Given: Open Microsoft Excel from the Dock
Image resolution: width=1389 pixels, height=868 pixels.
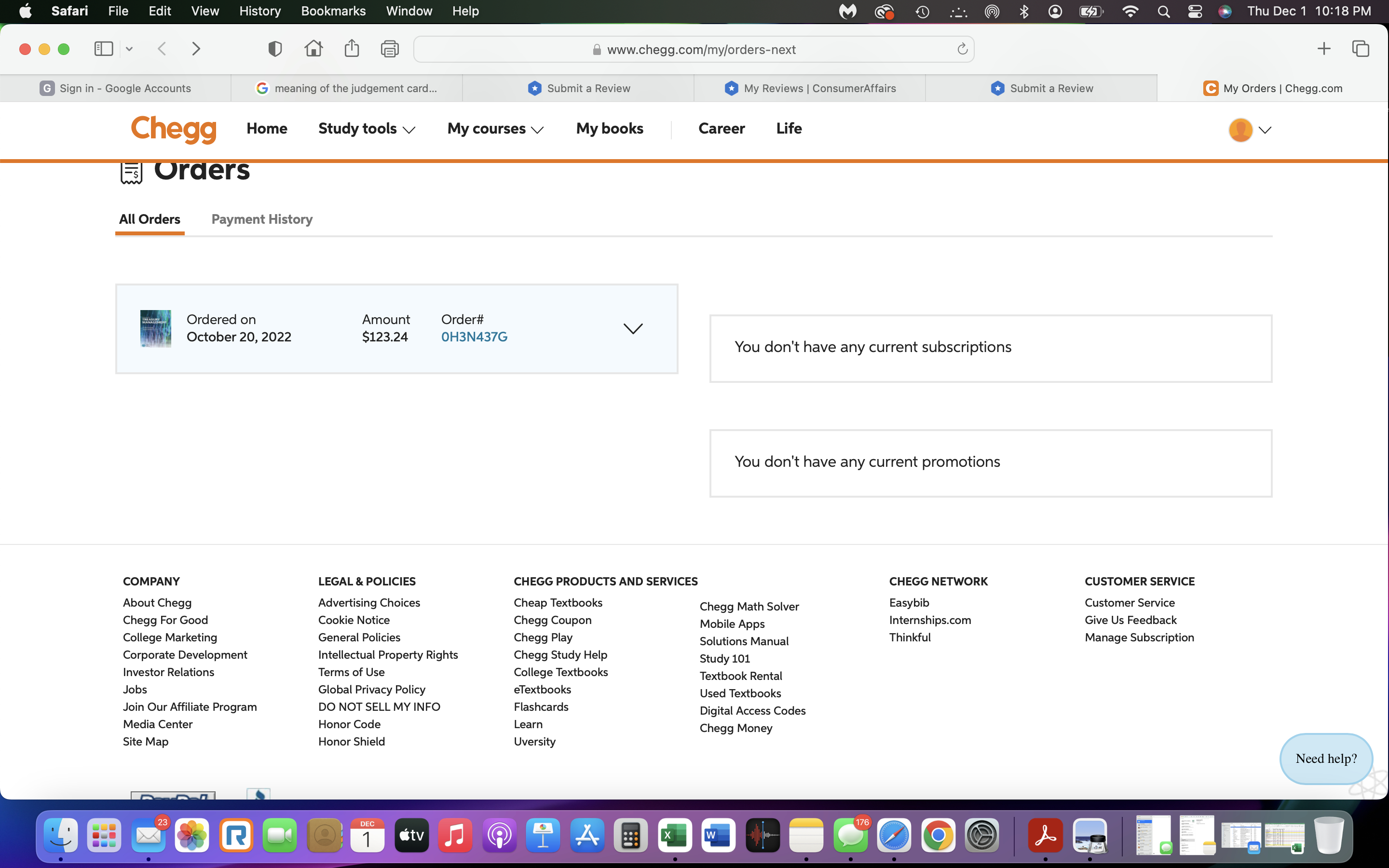Looking at the screenshot, I should 675,835.
